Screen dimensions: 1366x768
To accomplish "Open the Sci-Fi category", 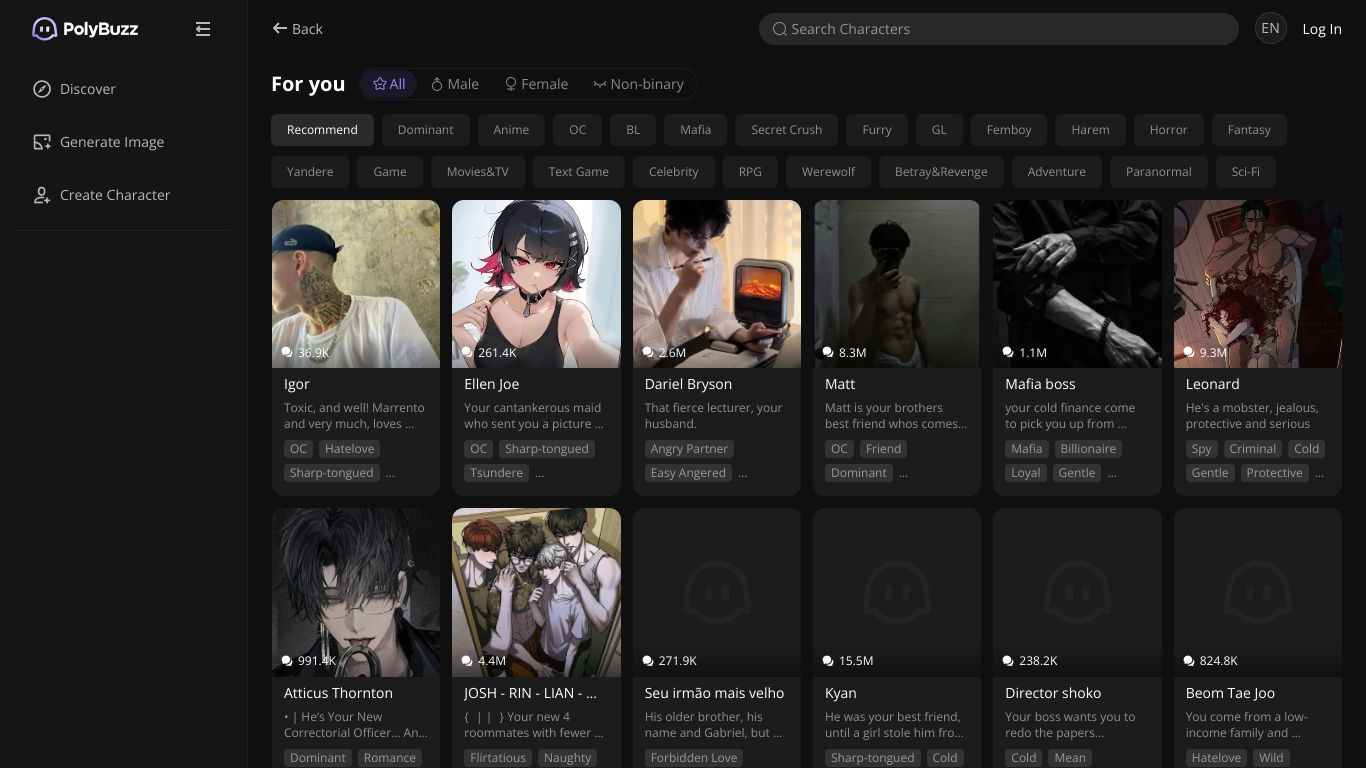I will tap(1246, 172).
